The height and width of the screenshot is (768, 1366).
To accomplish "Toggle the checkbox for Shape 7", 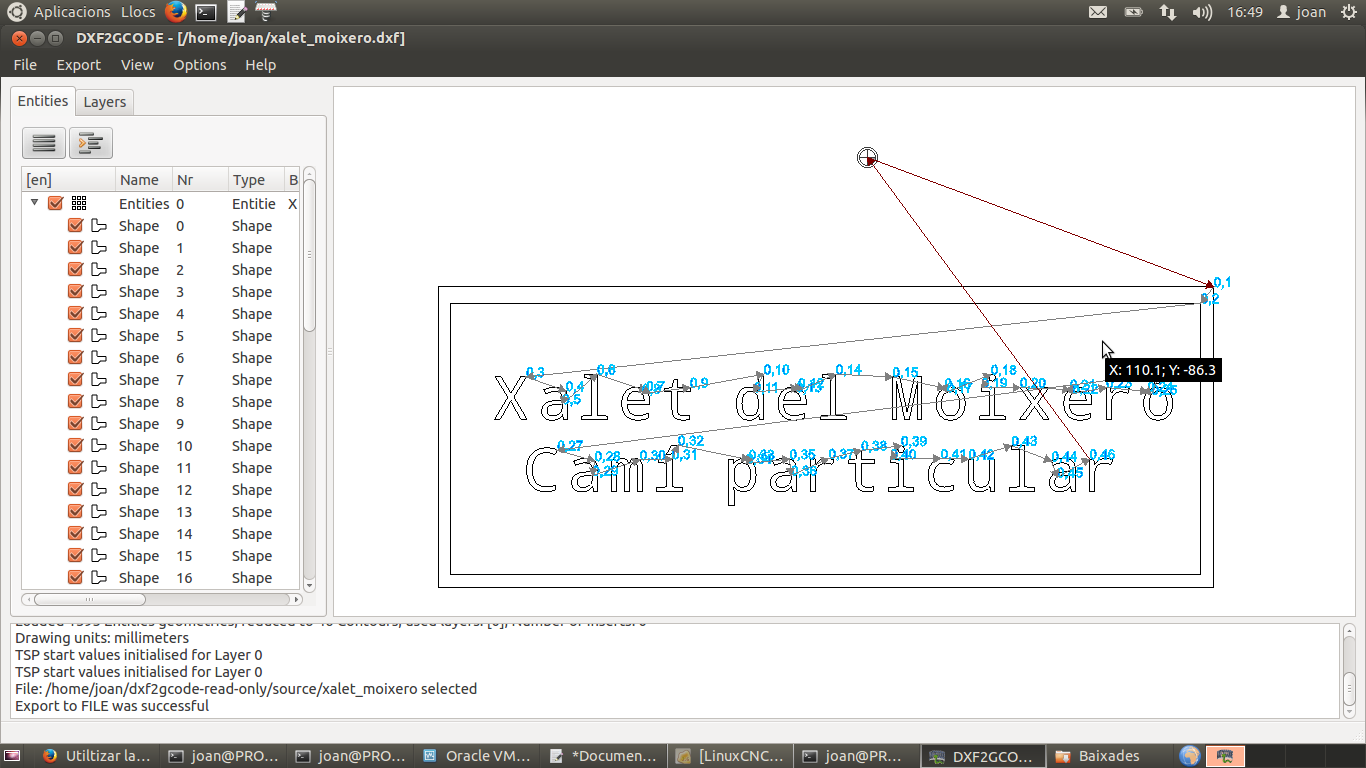I will pos(75,380).
